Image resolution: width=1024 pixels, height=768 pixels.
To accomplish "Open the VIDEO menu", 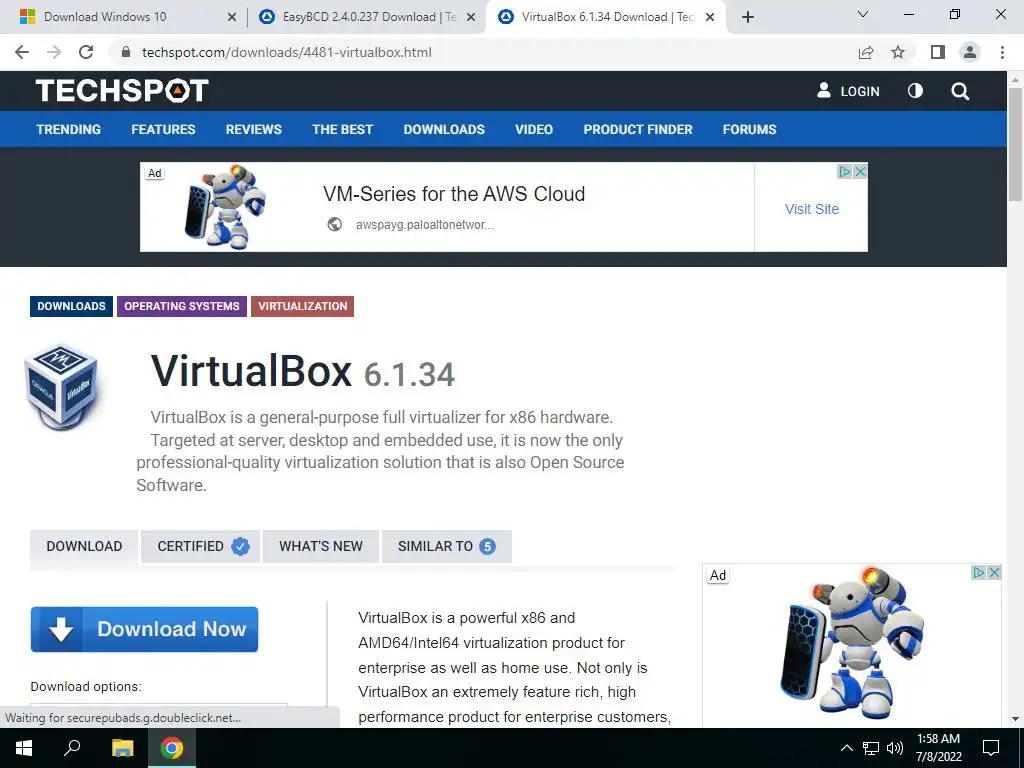I will coord(534,129).
